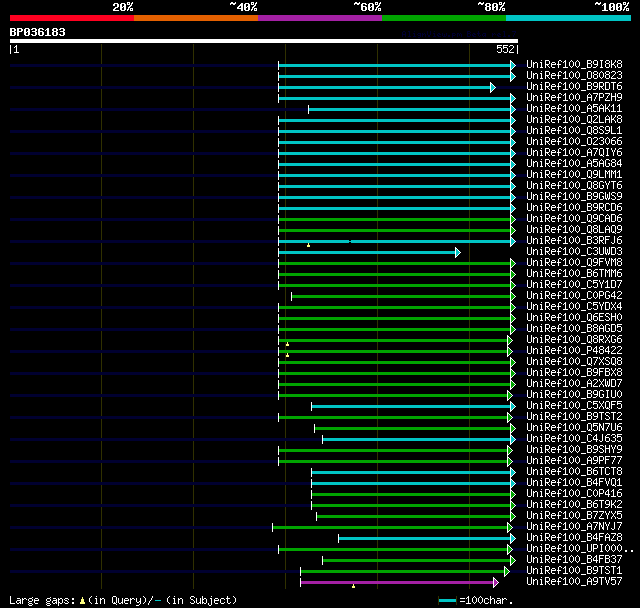Select the UniRef100_C4J635 label
The image size is (640, 608).
tap(574, 439)
